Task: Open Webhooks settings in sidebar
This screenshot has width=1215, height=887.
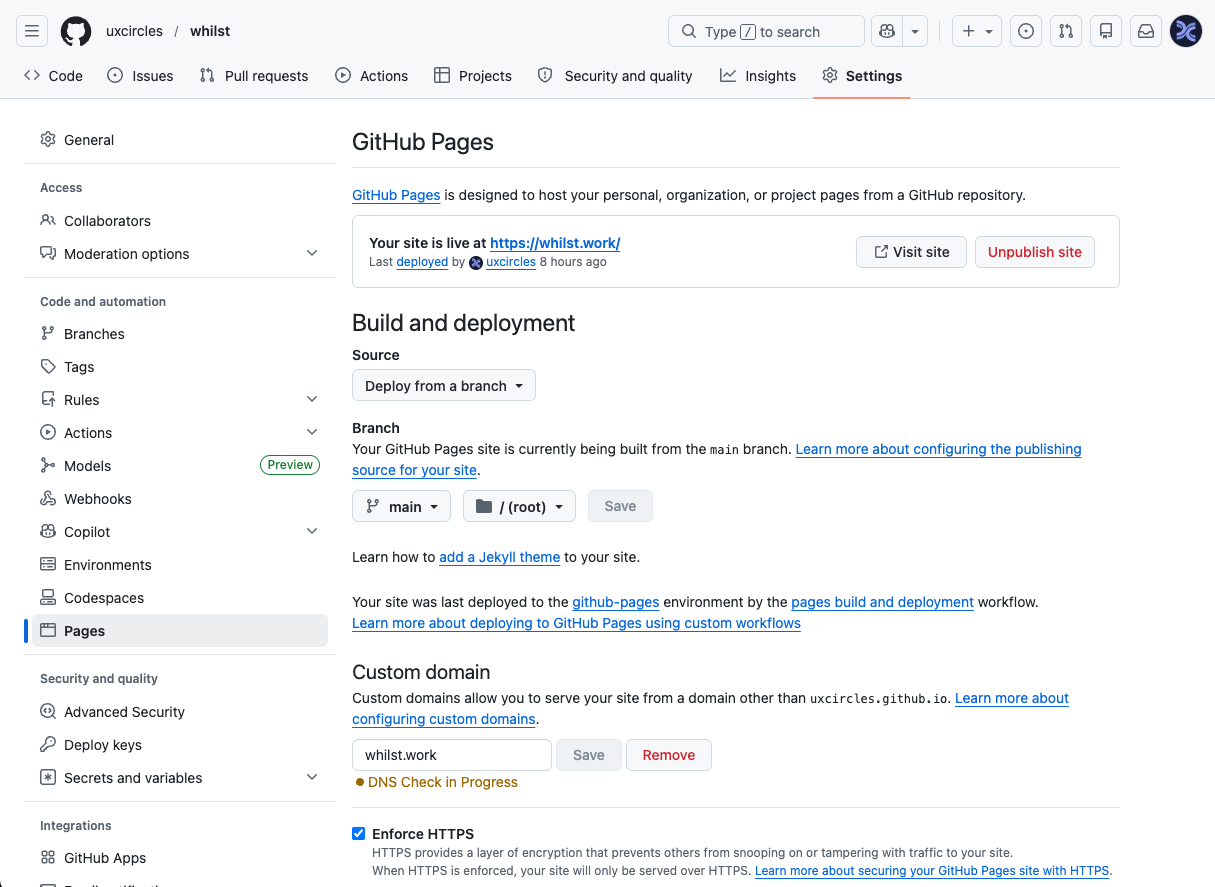Action: click(x=180, y=499)
